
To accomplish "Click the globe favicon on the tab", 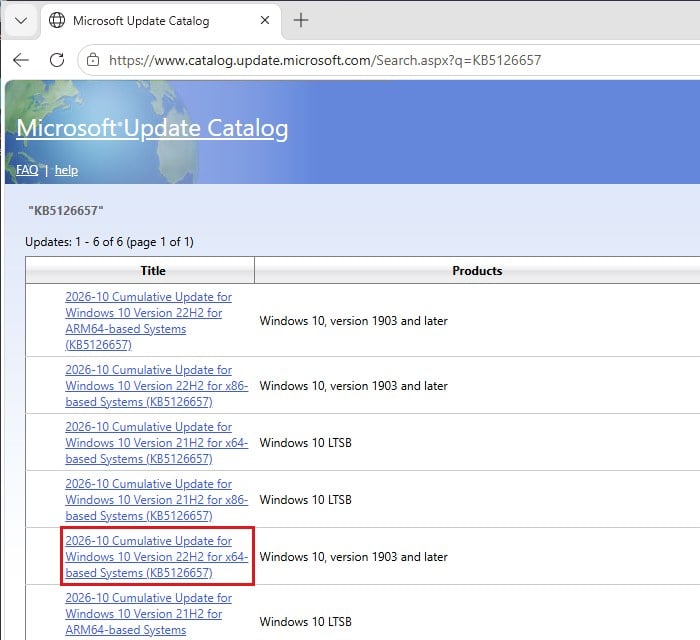I will pyautogui.click(x=57, y=20).
